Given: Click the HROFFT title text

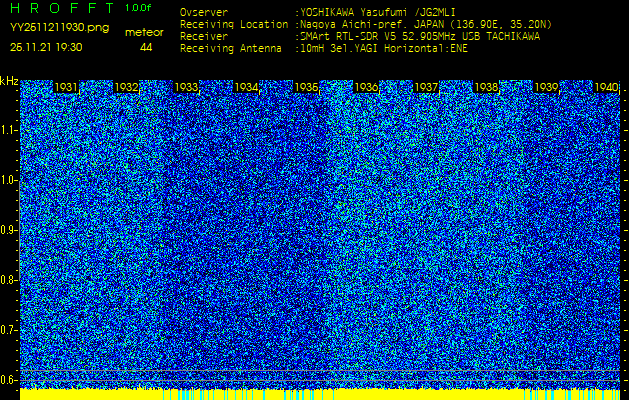Looking at the screenshot, I should click(x=64, y=8).
